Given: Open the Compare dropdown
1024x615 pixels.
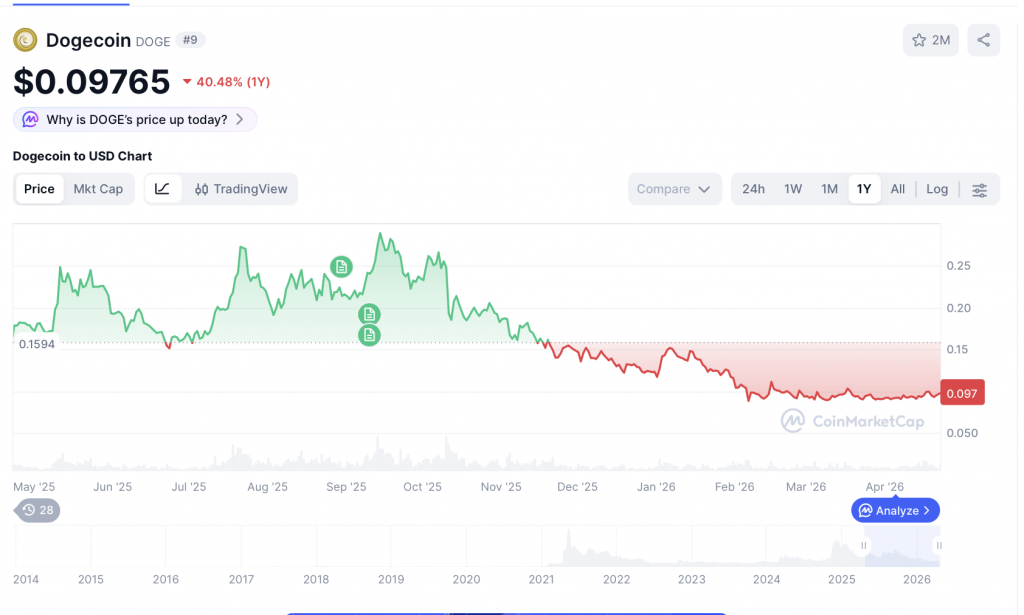Looking at the screenshot, I should 674,189.
